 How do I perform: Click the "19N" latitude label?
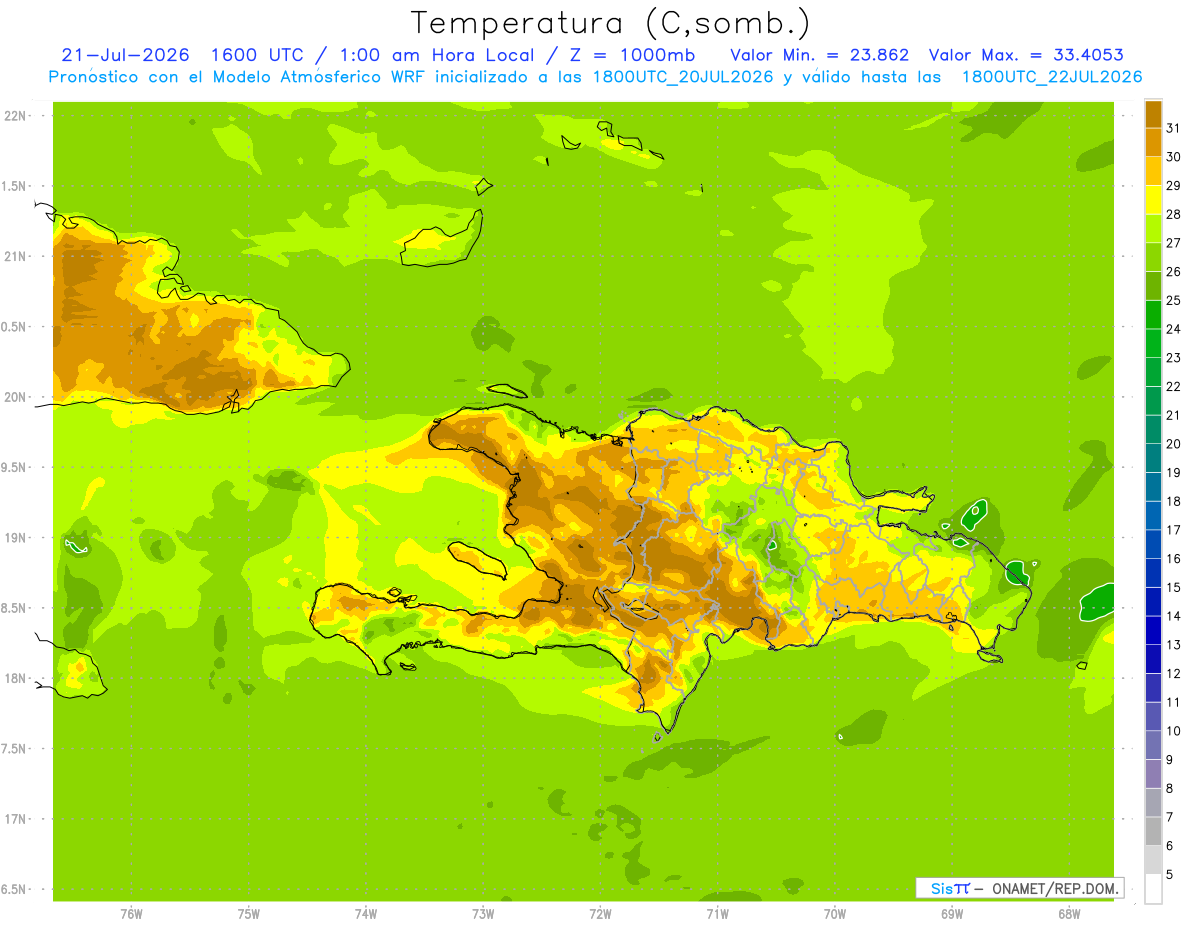(15, 537)
